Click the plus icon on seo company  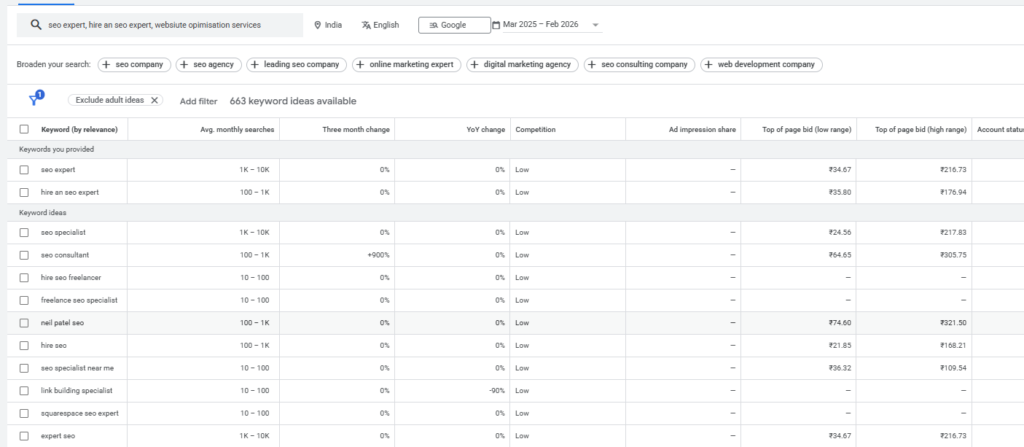(x=106, y=65)
